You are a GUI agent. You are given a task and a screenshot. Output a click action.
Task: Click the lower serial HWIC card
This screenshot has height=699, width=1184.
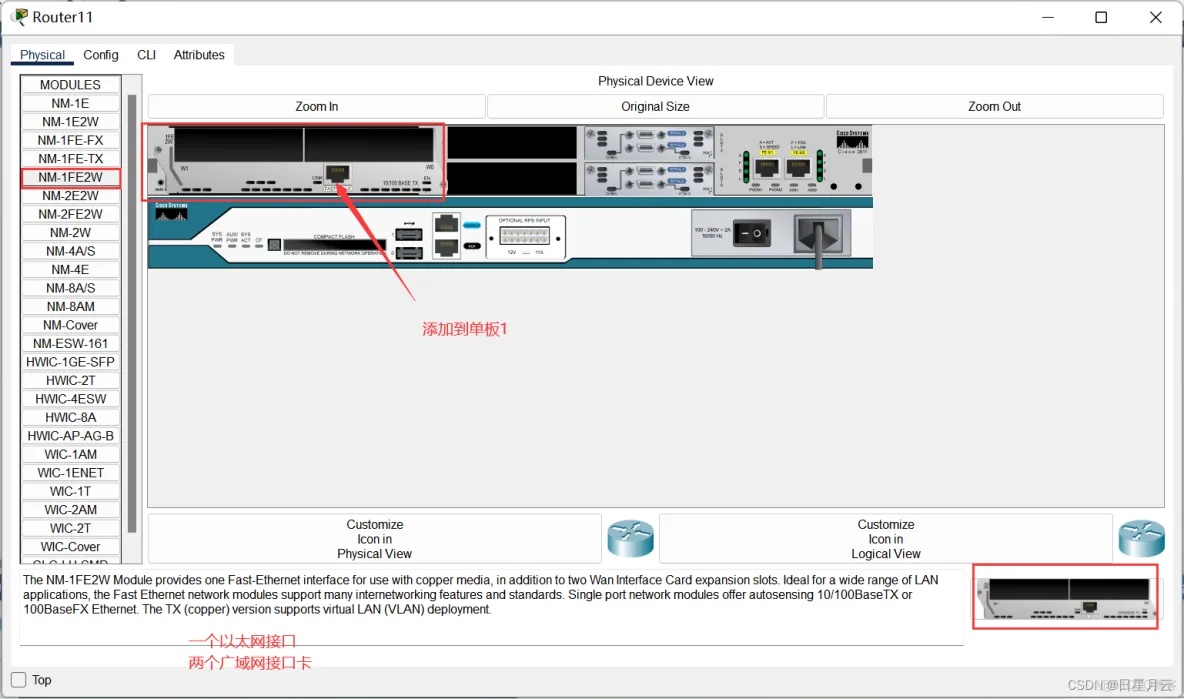[649, 180]
